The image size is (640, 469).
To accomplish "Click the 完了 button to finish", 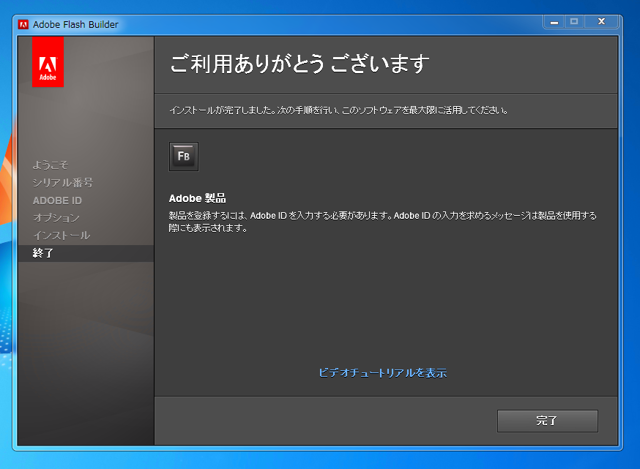I will click(x=547, y=421).
